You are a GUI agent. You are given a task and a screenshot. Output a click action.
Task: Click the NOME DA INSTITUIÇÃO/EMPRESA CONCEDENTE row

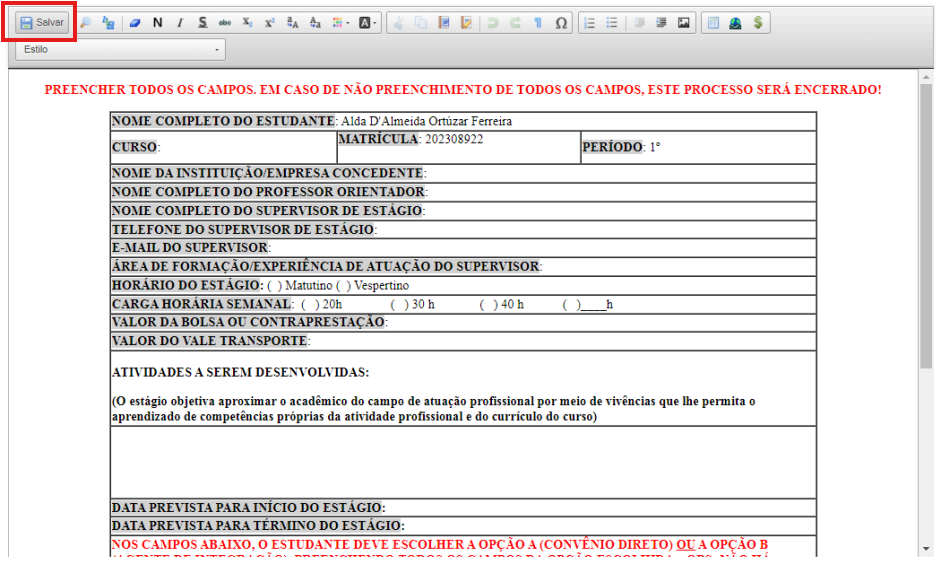click(x=463, y=173)
